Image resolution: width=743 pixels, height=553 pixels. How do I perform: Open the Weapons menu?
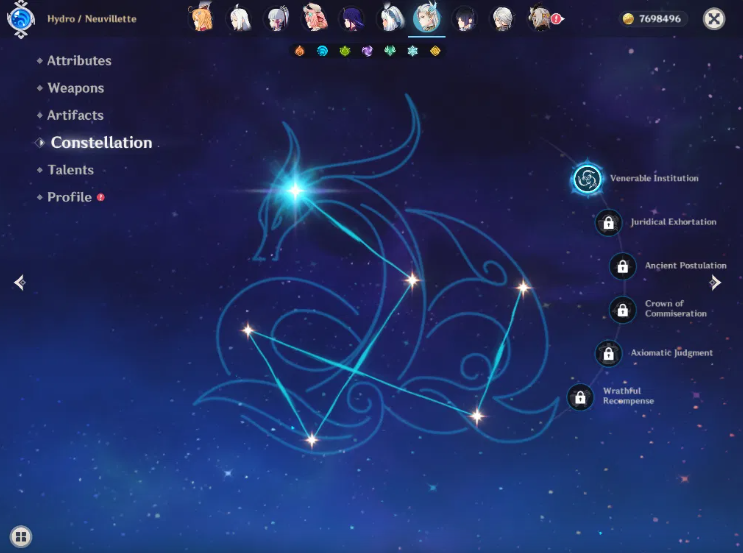pyautogui.click(x=76, y=88)
